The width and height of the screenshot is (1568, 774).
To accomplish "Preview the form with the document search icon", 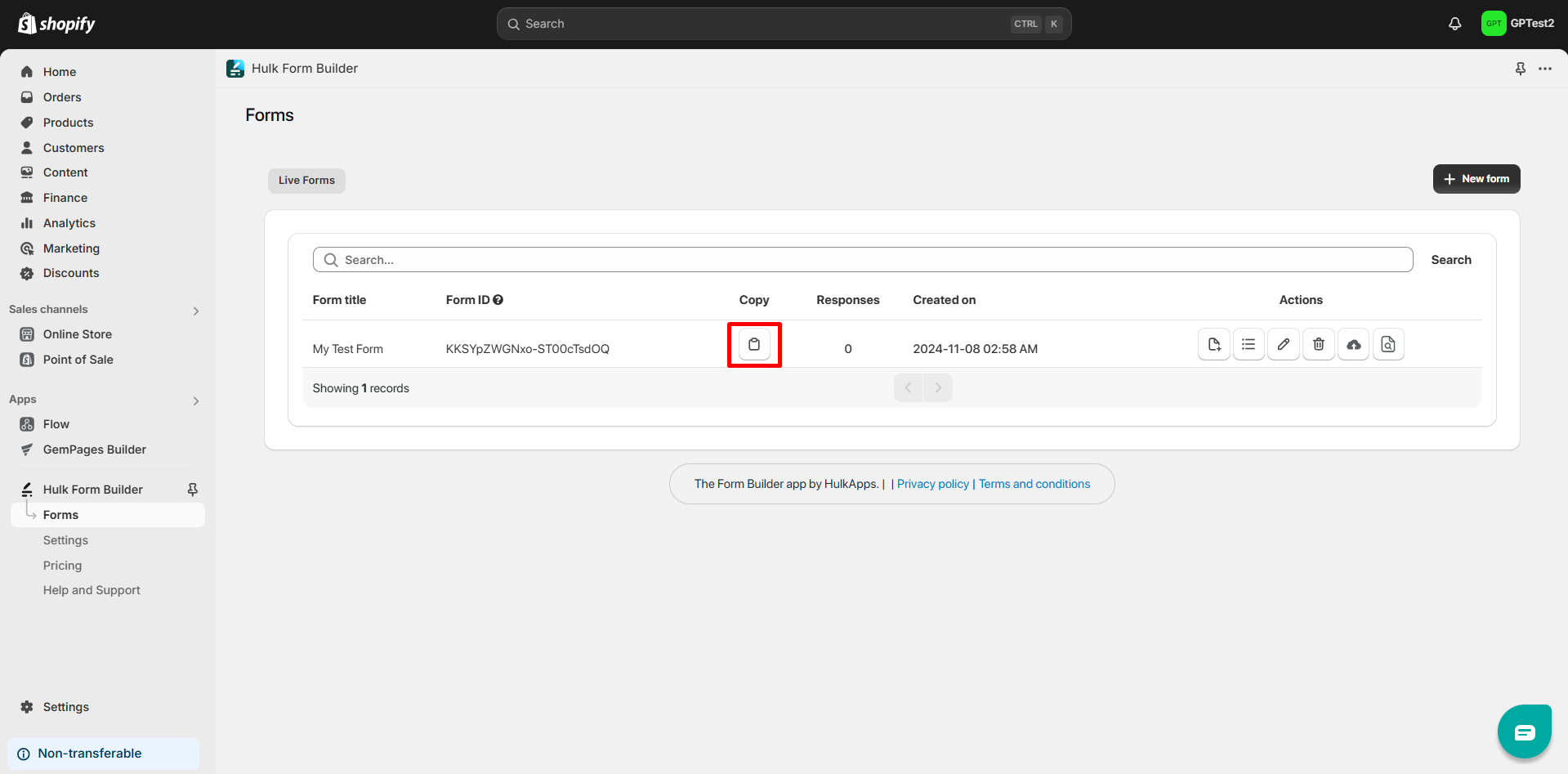I will 1387,345.
